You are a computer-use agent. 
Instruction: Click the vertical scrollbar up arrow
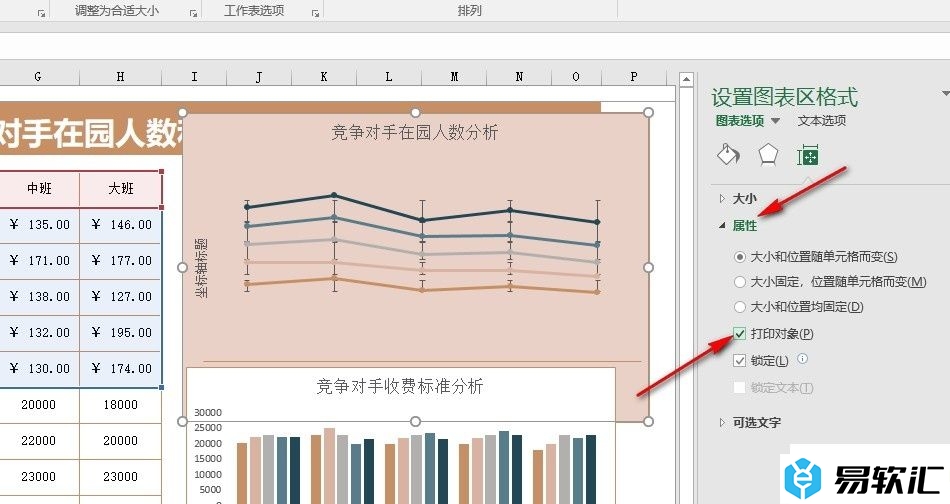tap(686, 79)
